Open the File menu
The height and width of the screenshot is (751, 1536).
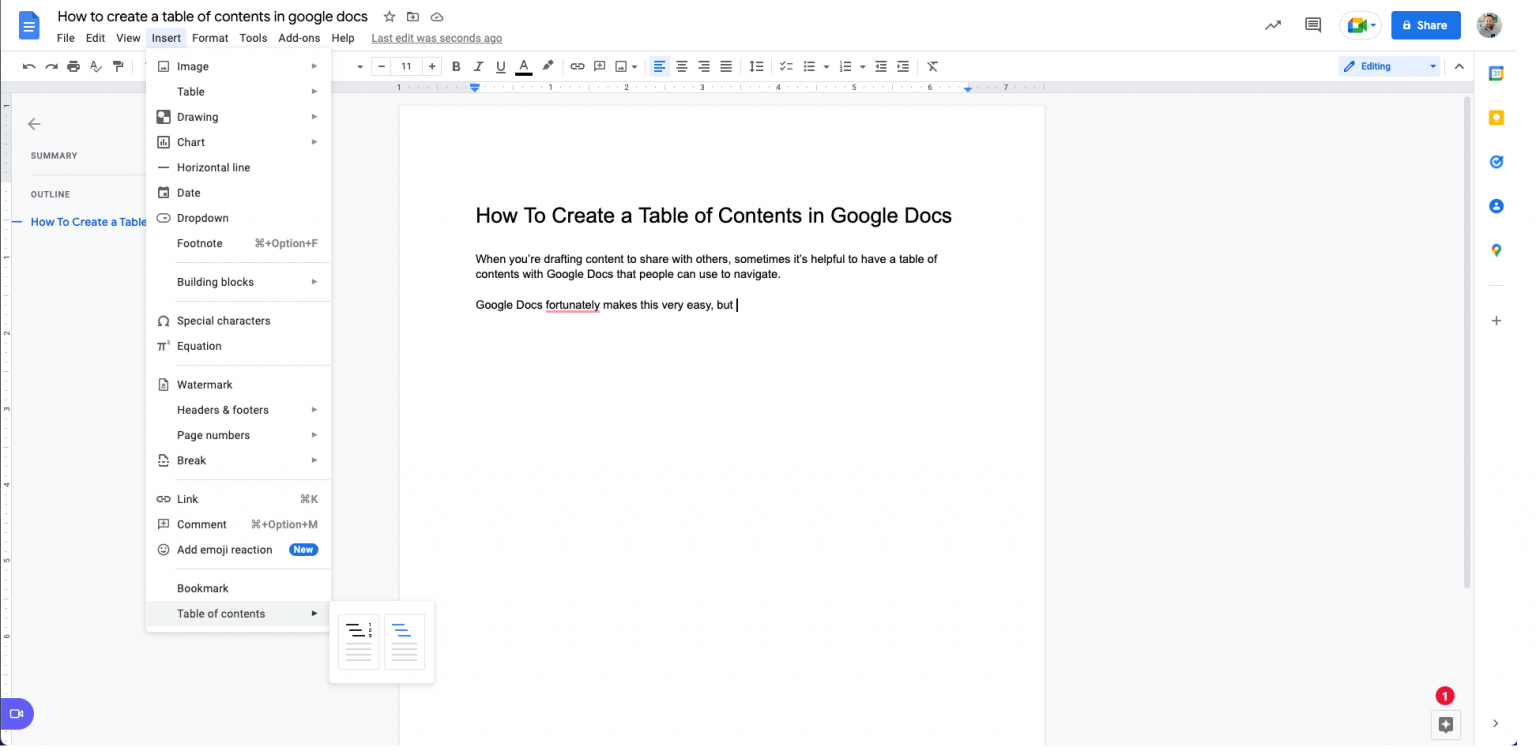pyautogui.click(x=66, y=38)
